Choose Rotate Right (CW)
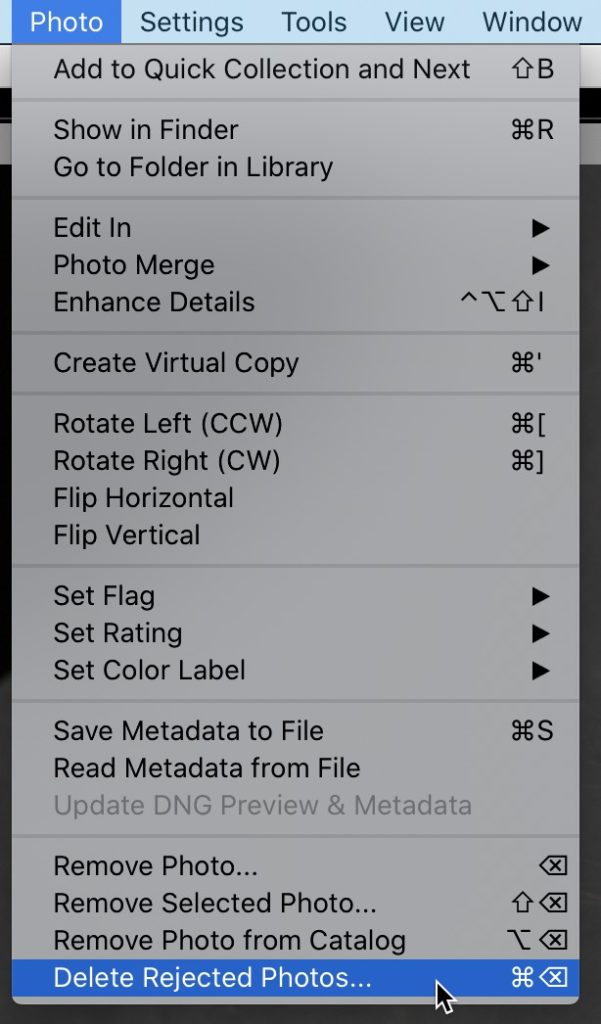This screenshot has width=601, height=1024. [x=167, y=461]
